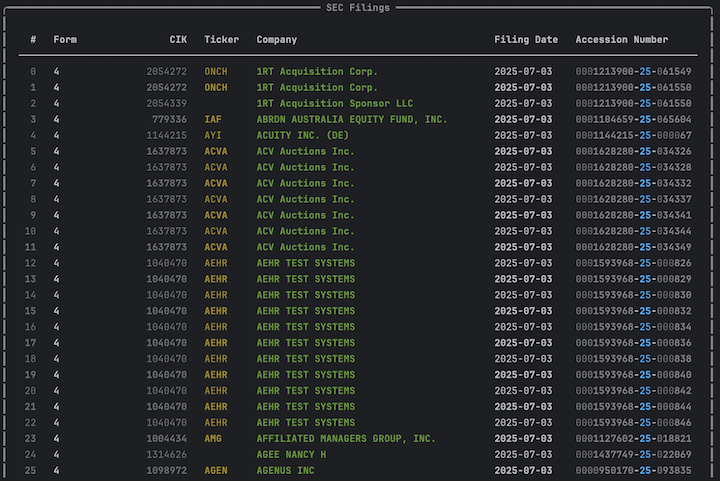This screenshot has height=481, width=720.
Task: Click accession number 0001628280-25-034337
Action: click(x=633, y=199)
